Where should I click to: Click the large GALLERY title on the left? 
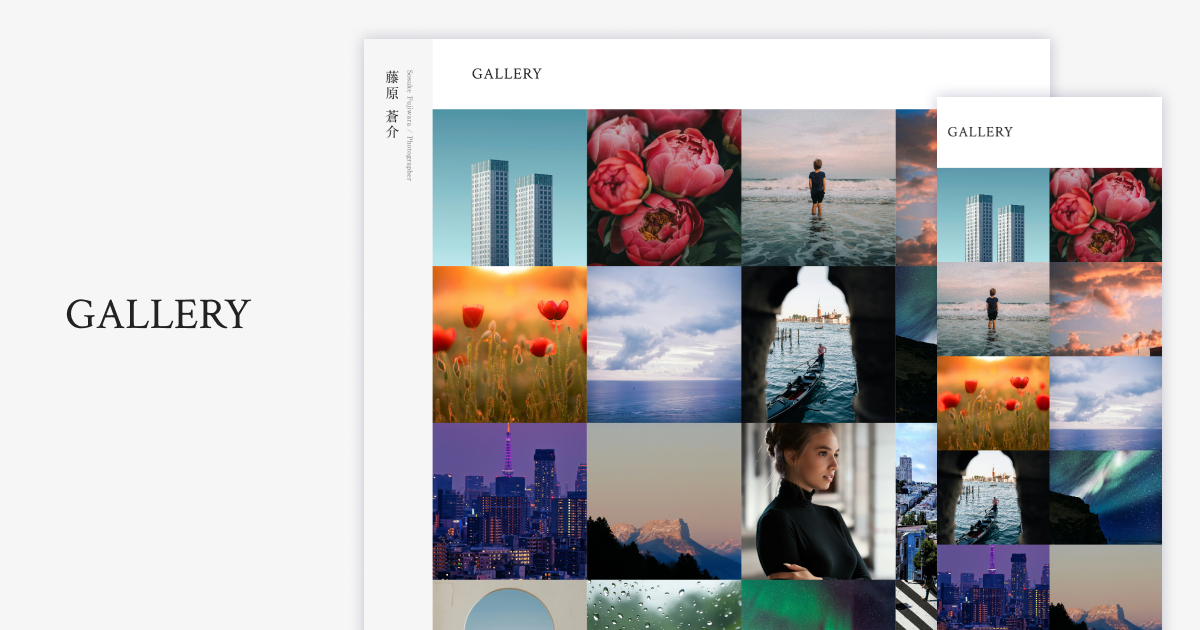pyautogui.click(x=158, y=314)
